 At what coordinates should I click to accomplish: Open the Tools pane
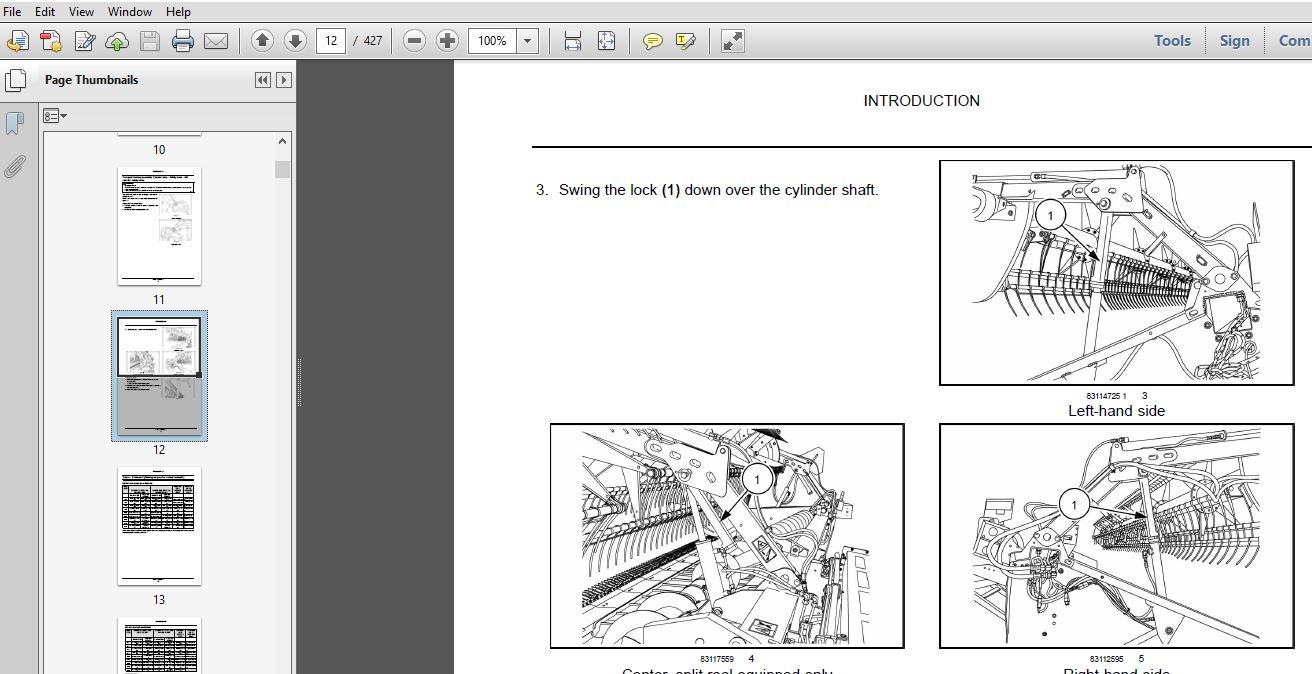(1172, 41)
